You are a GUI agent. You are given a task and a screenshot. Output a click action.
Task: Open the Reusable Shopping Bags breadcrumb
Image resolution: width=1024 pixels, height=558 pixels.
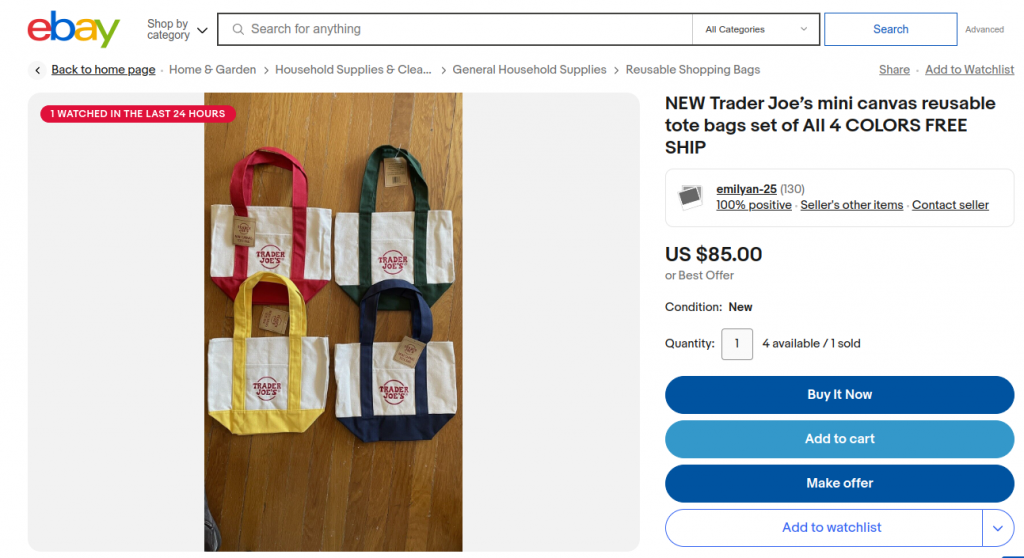(x=692, y=70)
